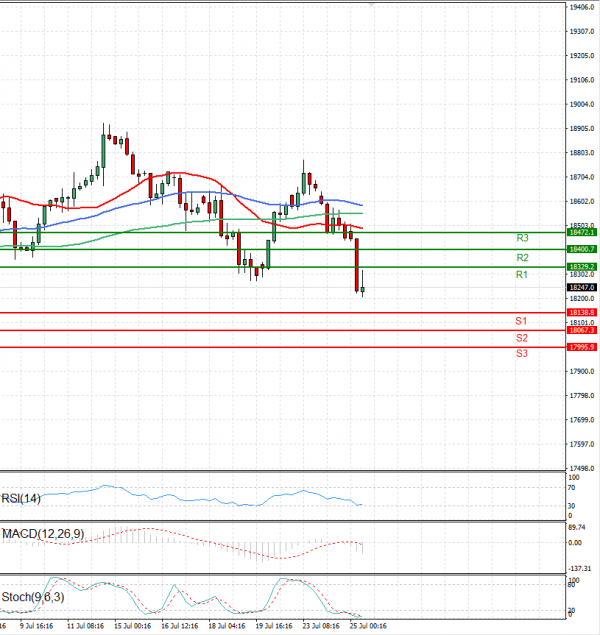Screen dimensions: 600x635
Task: Click the 19106.0 price axis value
Action: click(582, 80)
